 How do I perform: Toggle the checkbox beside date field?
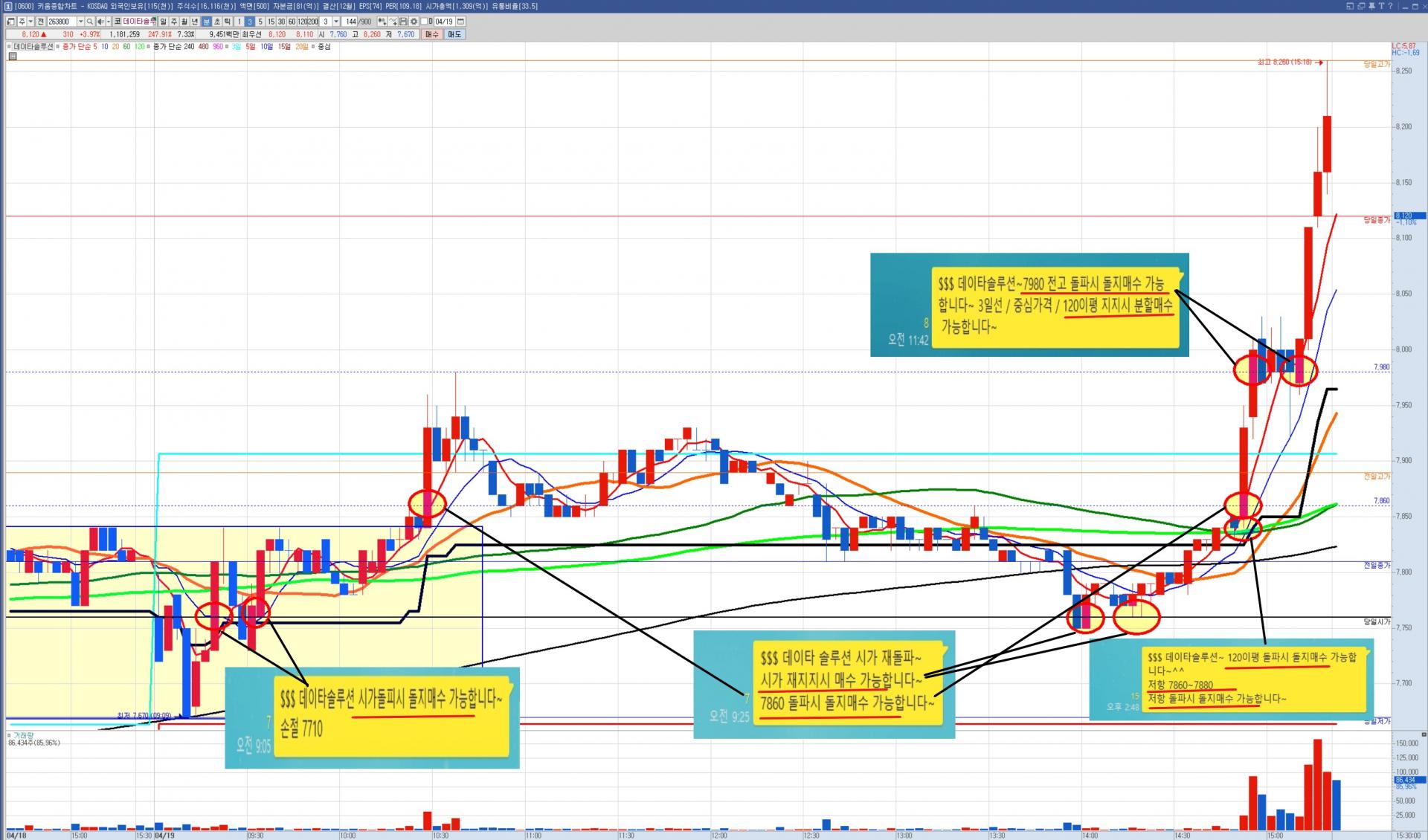pos(424,22)
